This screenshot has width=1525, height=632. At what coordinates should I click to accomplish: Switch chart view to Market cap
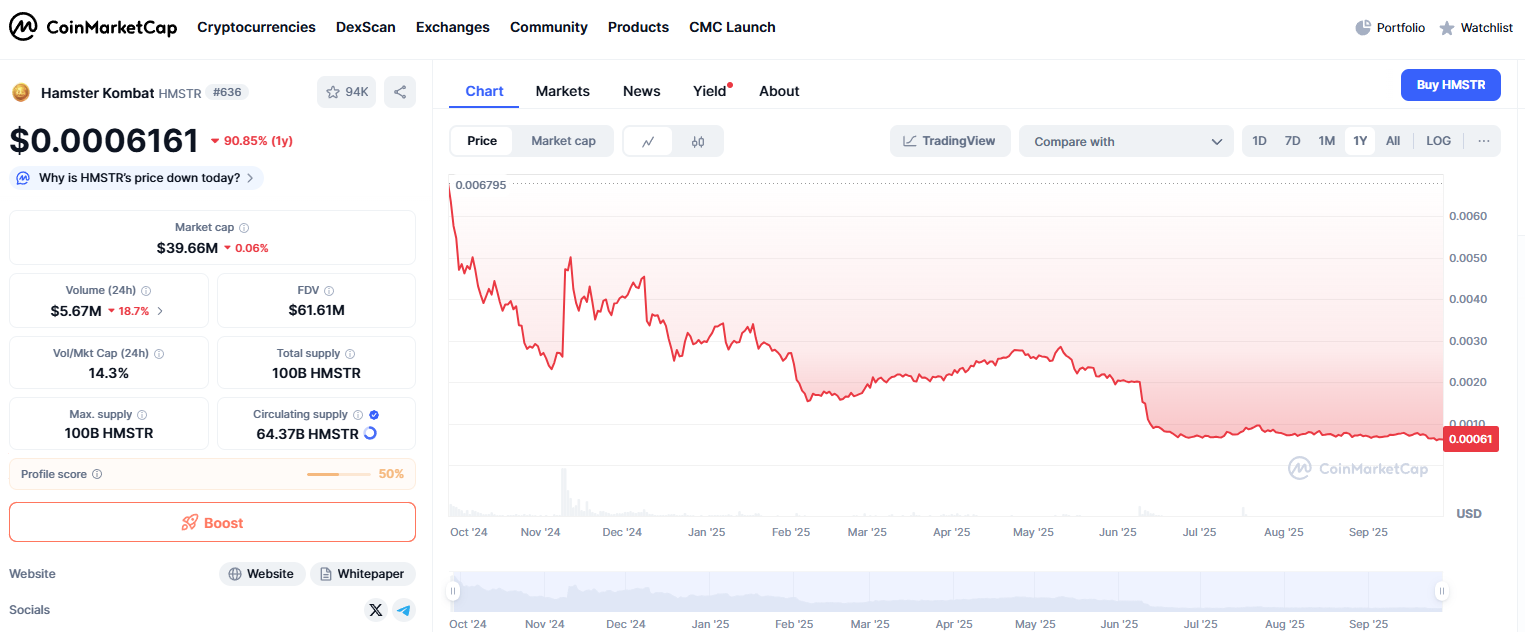(x=563, y=141)
